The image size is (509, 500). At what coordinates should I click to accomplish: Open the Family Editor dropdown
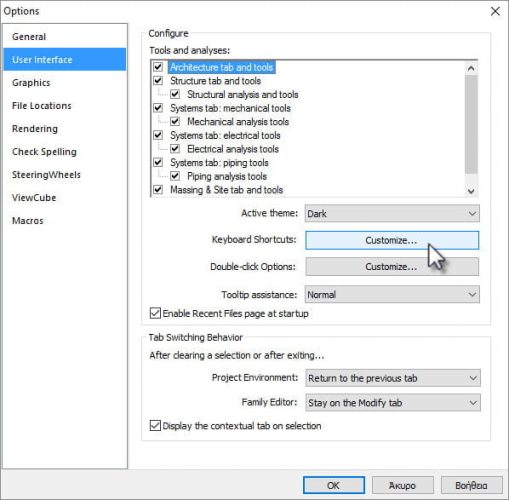[393, 403]
